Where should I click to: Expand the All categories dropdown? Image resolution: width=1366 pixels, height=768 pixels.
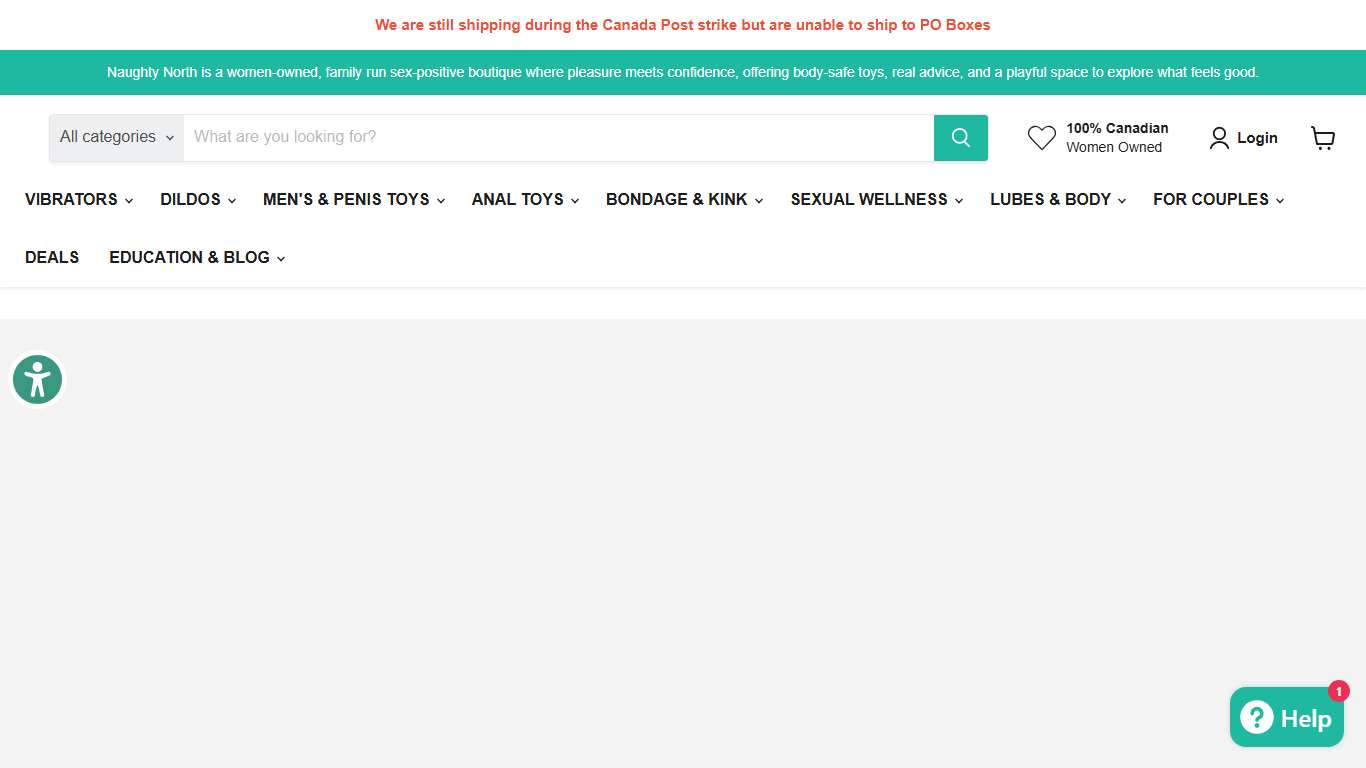(x=116, y=138)
